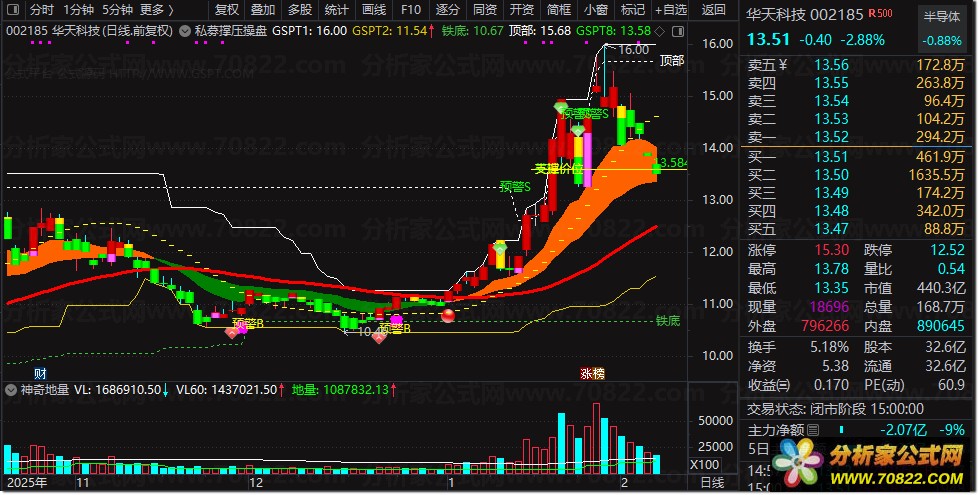Screen dimensions: 980x495
Task: Switch to 5分钟 period
Action: pyautogui.click(x=117, y=10)
